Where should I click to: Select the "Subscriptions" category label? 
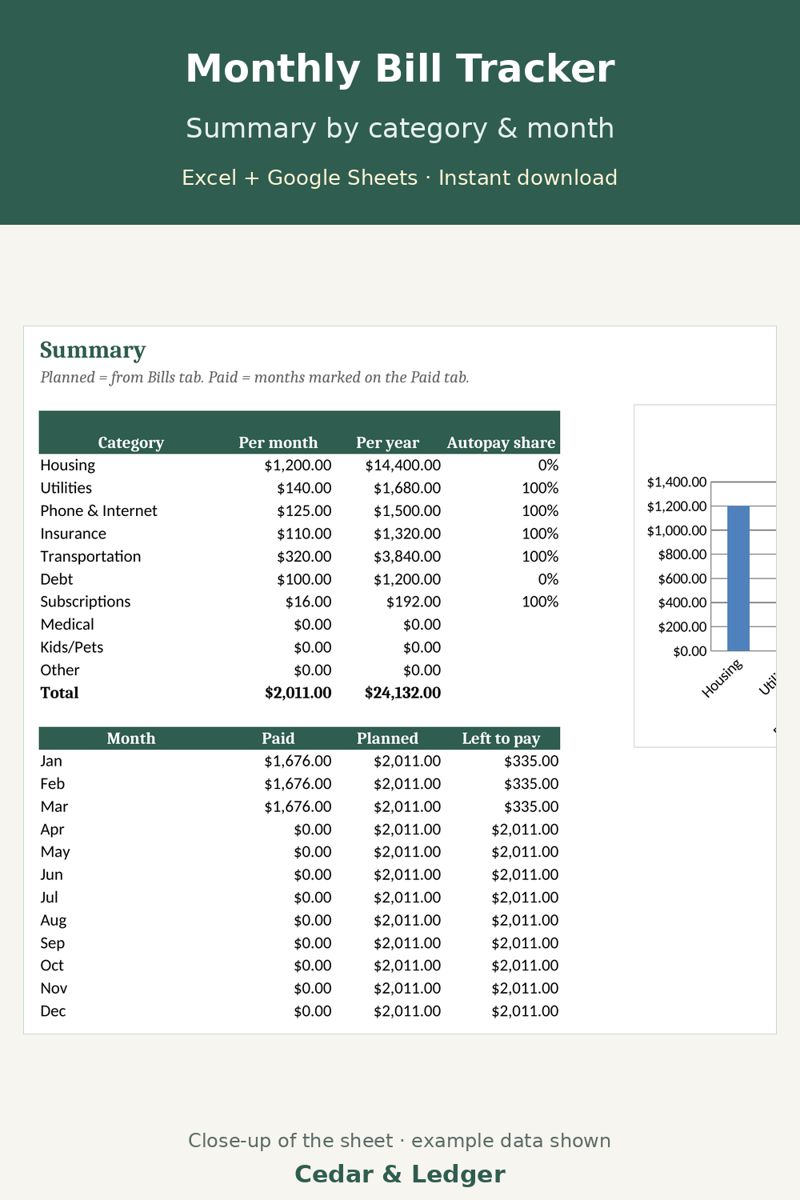click(85, 602)
